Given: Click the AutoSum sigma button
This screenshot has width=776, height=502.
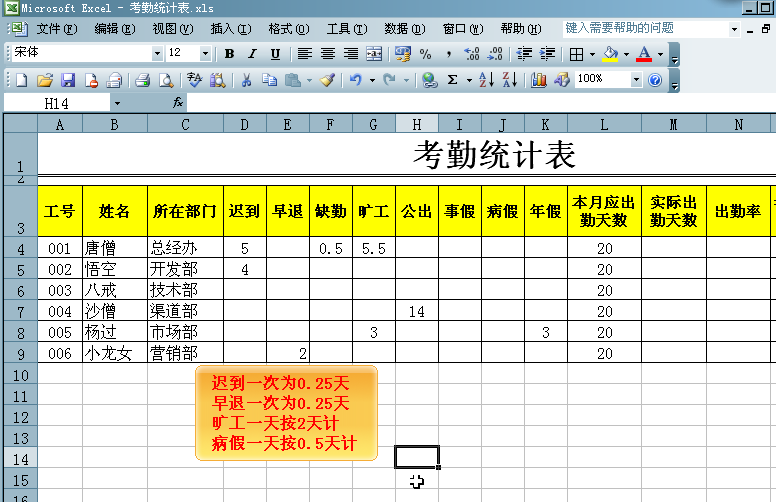Looking at the screenshot, I should (x=452, y=80).
